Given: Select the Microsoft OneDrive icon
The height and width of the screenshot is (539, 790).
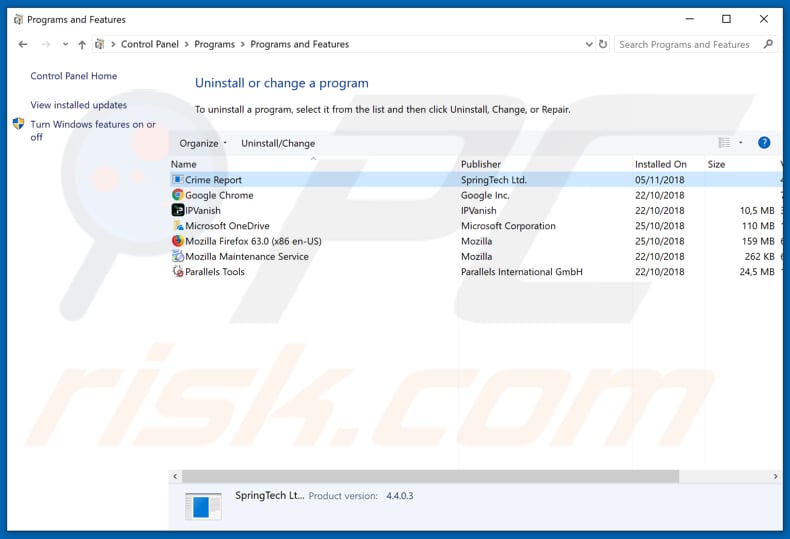Looking at the screenshot, I should click(177, 225).
